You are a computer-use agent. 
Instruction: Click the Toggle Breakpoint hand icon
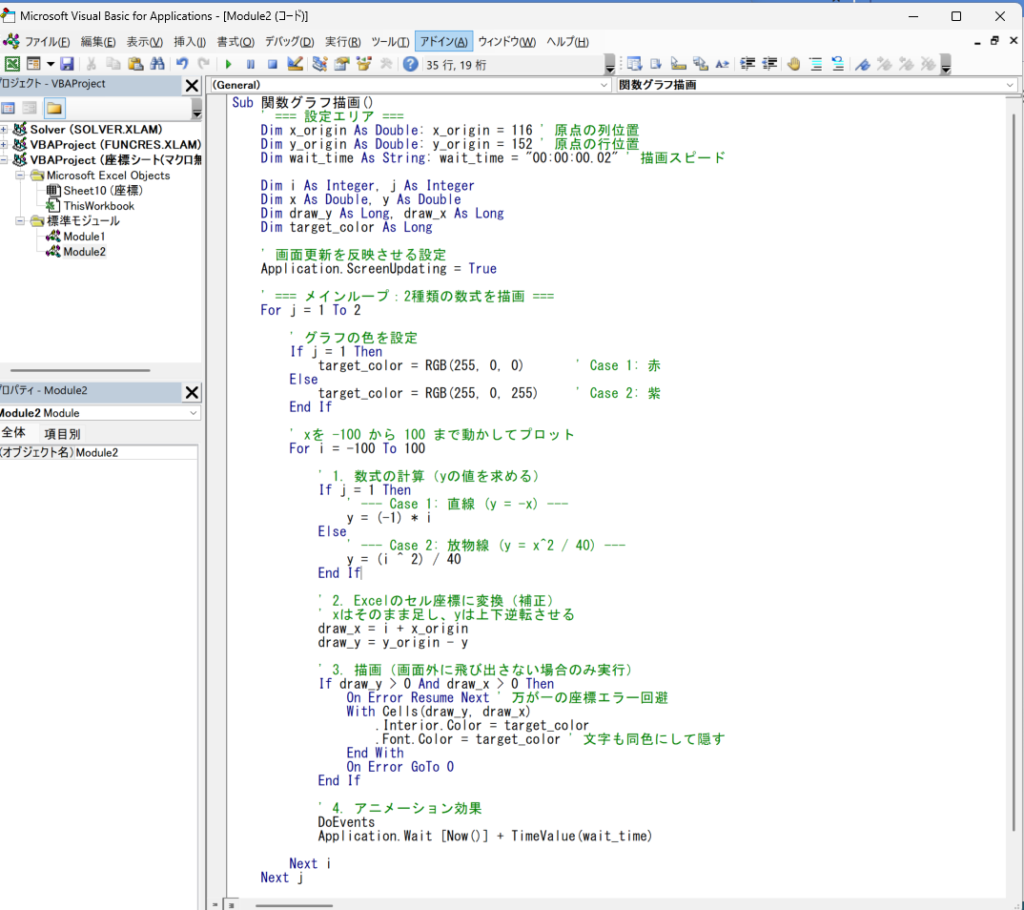(794, 64)
